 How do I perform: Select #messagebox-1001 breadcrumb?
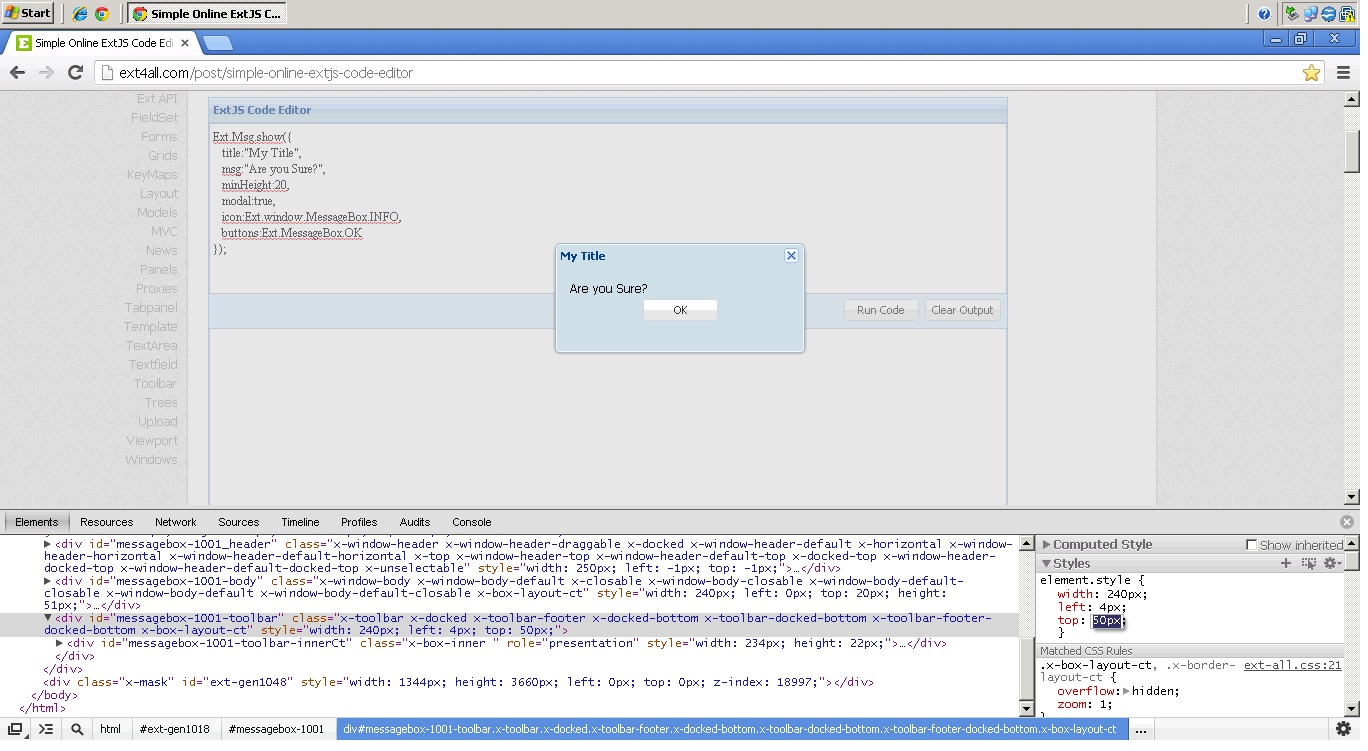pyautogui.click(x=277, y=729)
